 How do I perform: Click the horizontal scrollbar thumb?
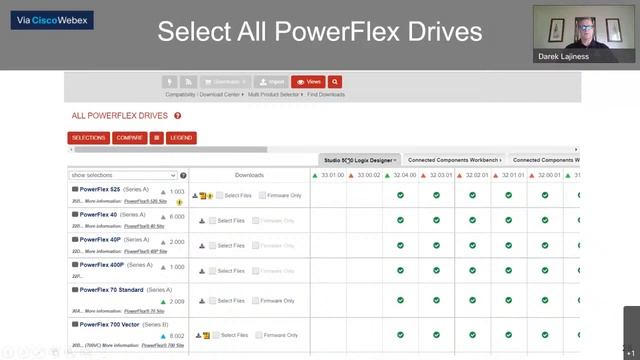pos(171,150)
